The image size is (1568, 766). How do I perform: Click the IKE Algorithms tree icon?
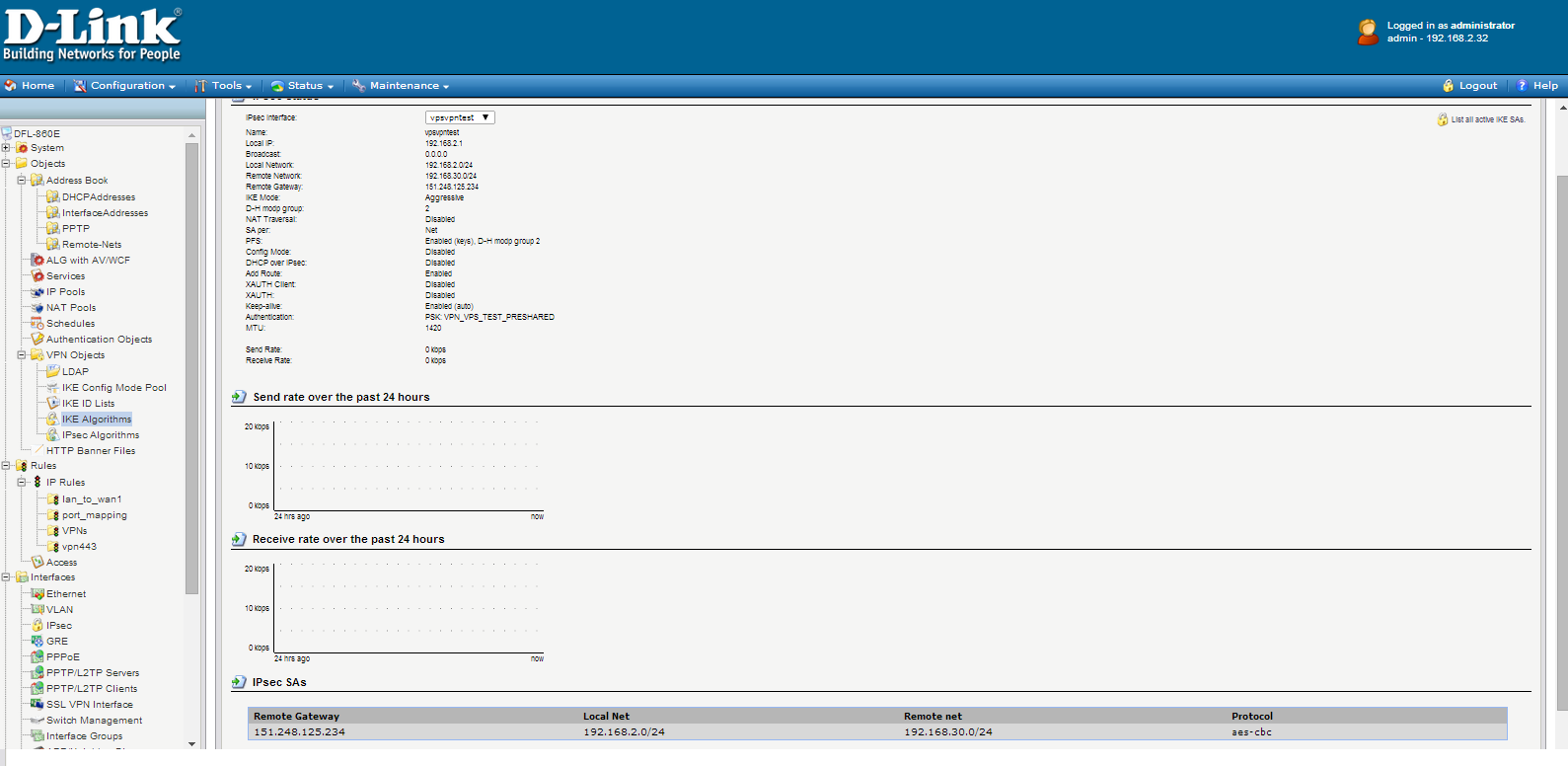pyautogui.click(x=53, y=420)
